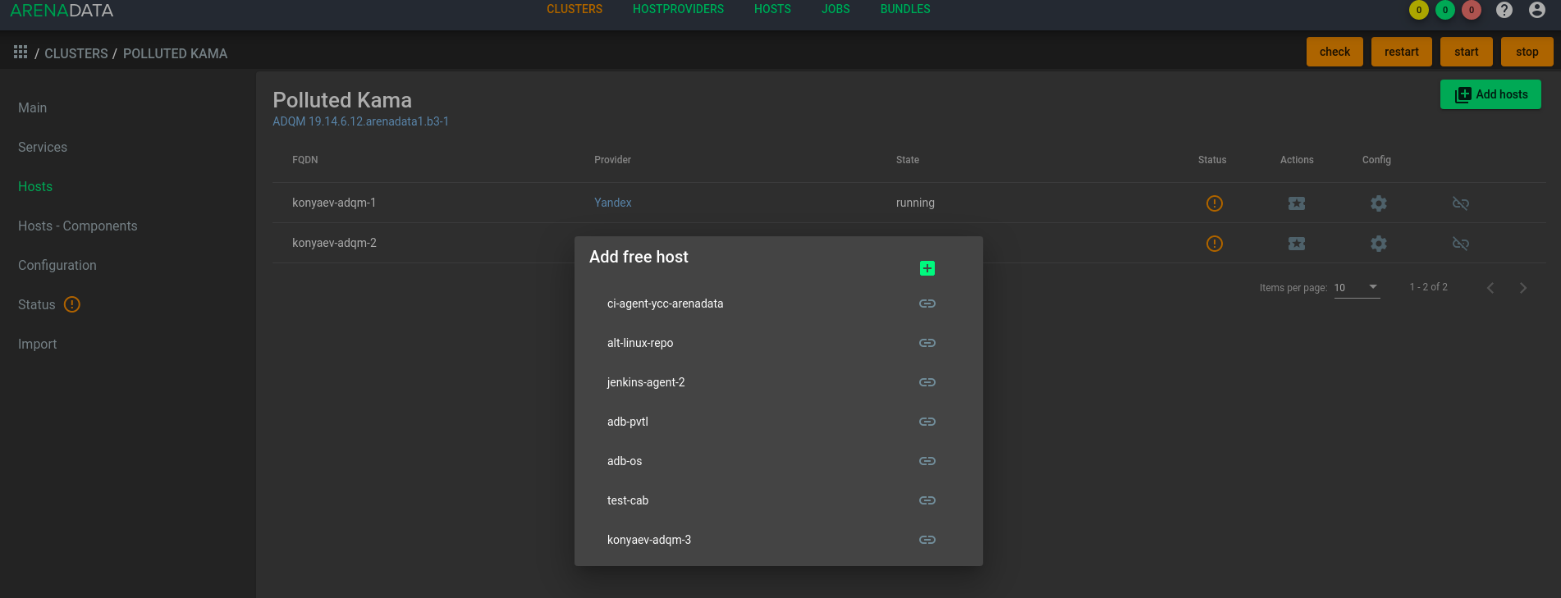The height and width of the screenshot is (598, 1561).
Task: Open actions icon for konyaev-adqm-2
Action: pyautogui.click(x=1296, y=243)
